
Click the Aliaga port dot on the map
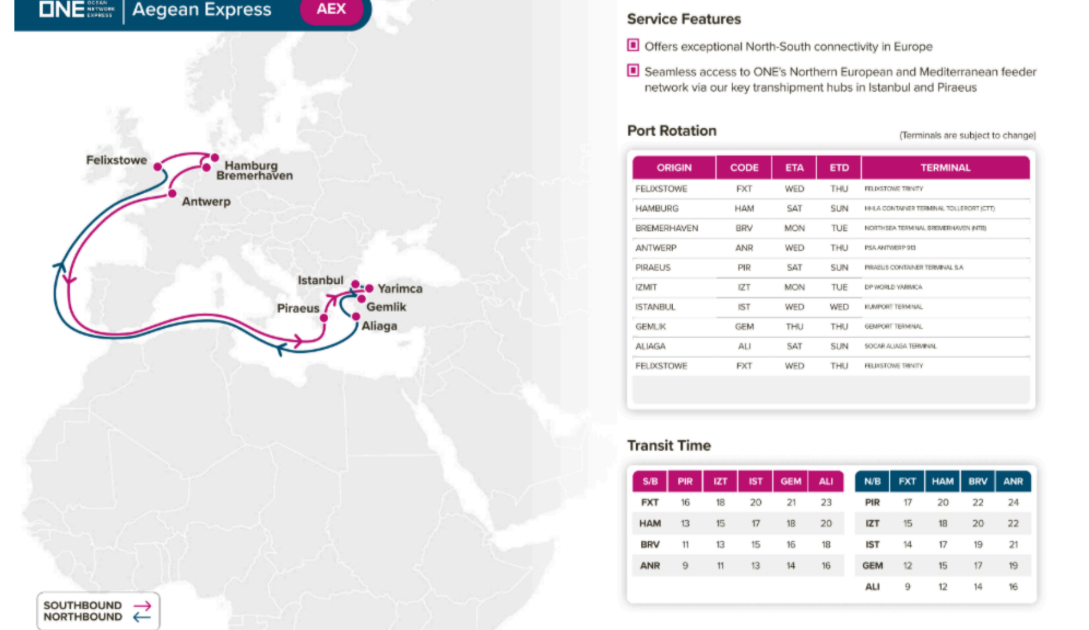355,317
